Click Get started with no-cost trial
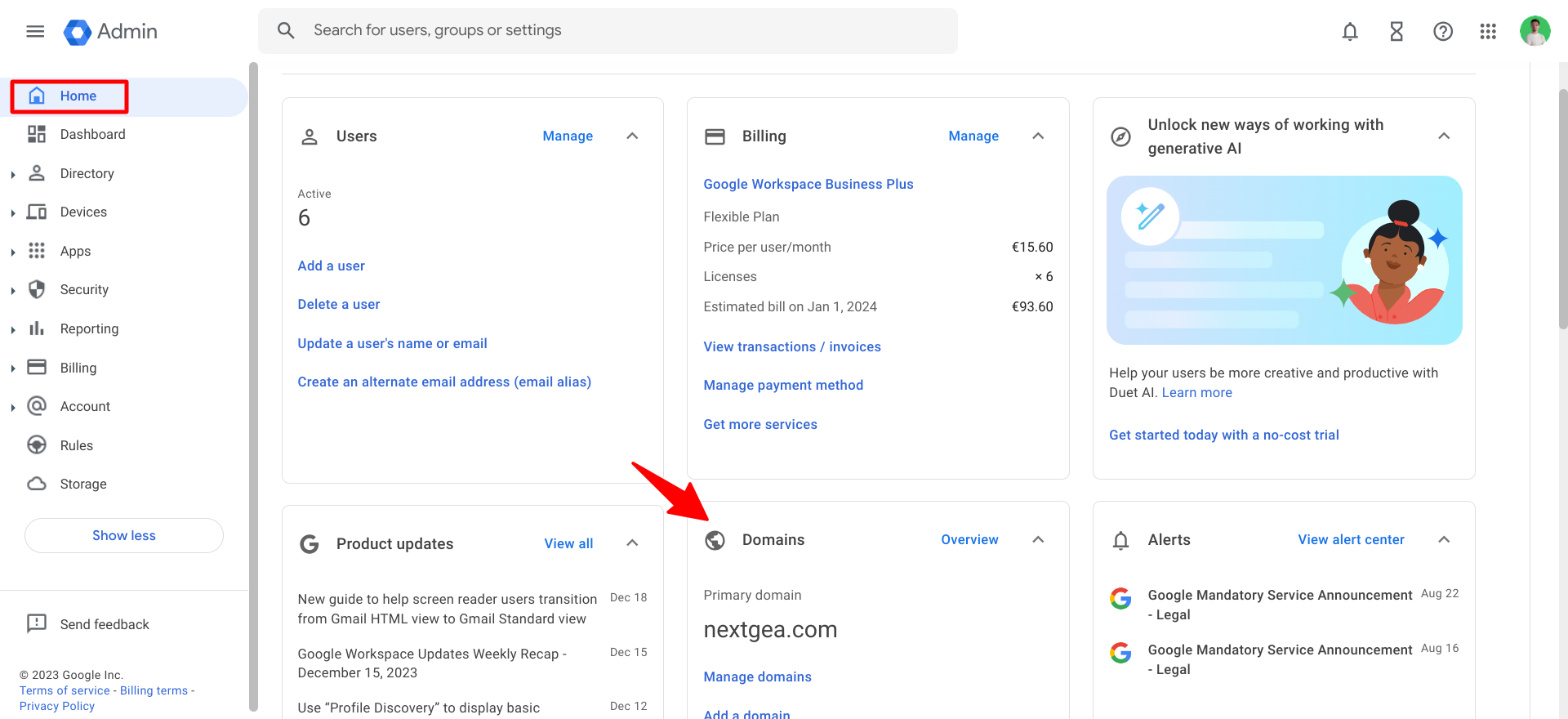1568x719 pixels. [1223, 435]
